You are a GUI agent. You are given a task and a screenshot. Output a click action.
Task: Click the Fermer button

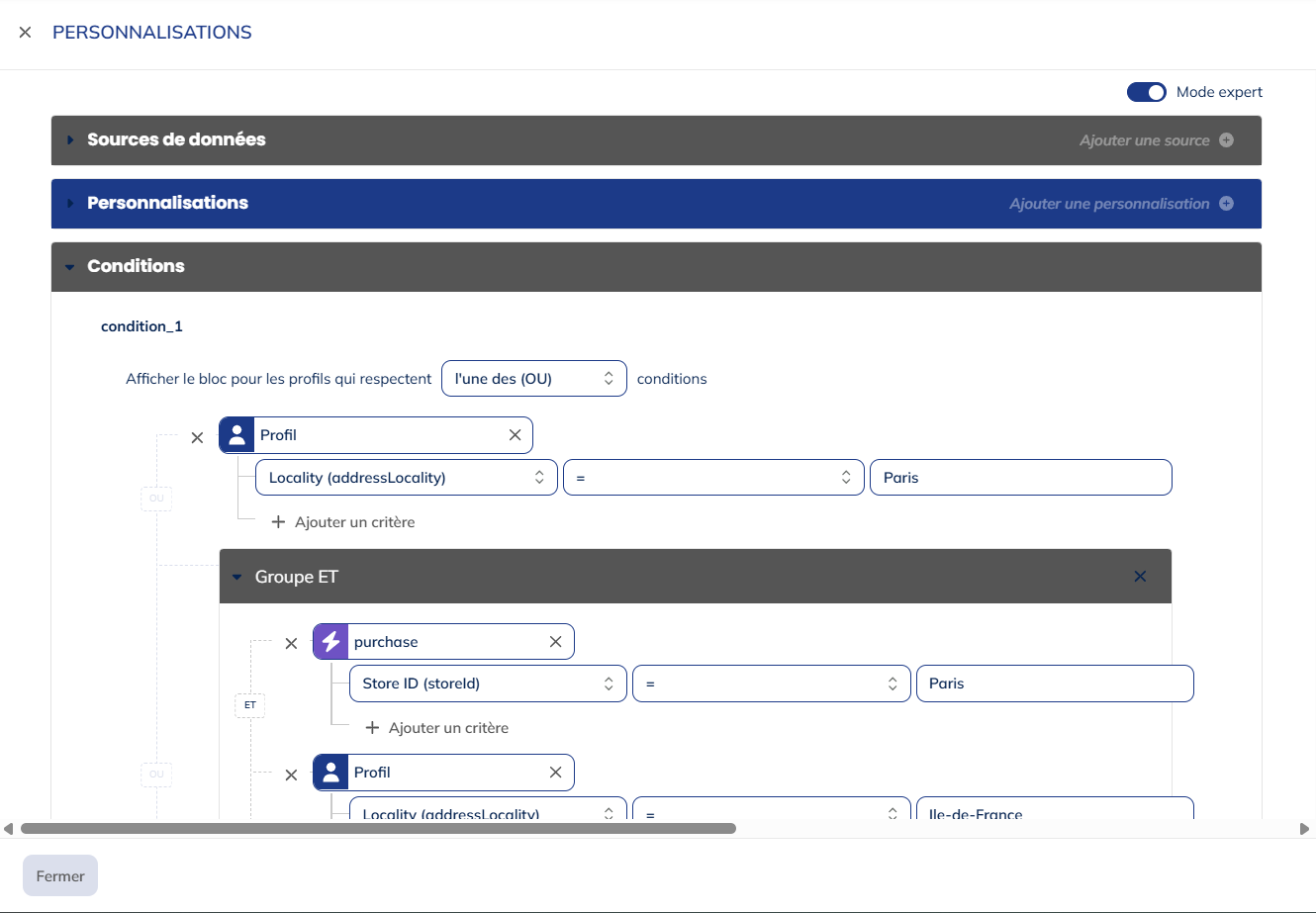click(x=60, y=875)
